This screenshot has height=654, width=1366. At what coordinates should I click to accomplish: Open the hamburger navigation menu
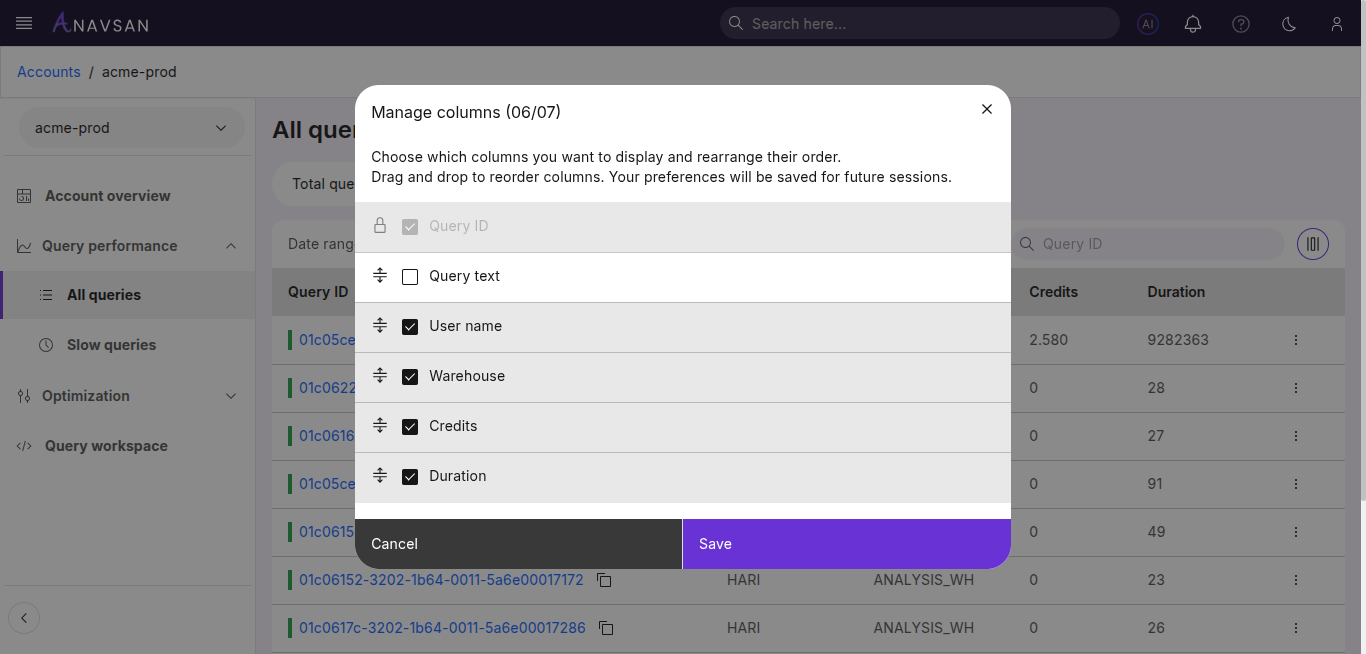pyautogui.click(x=24, y=23)
